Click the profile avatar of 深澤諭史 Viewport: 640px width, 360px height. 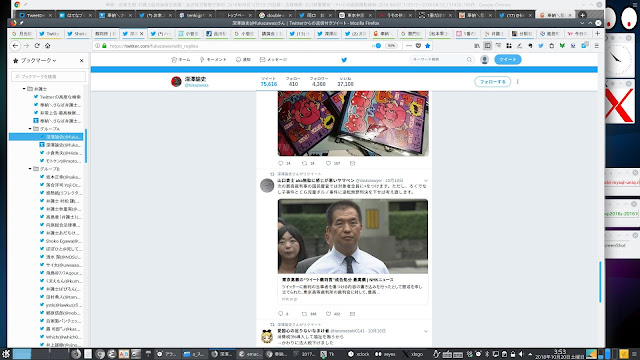click(176, 82)
